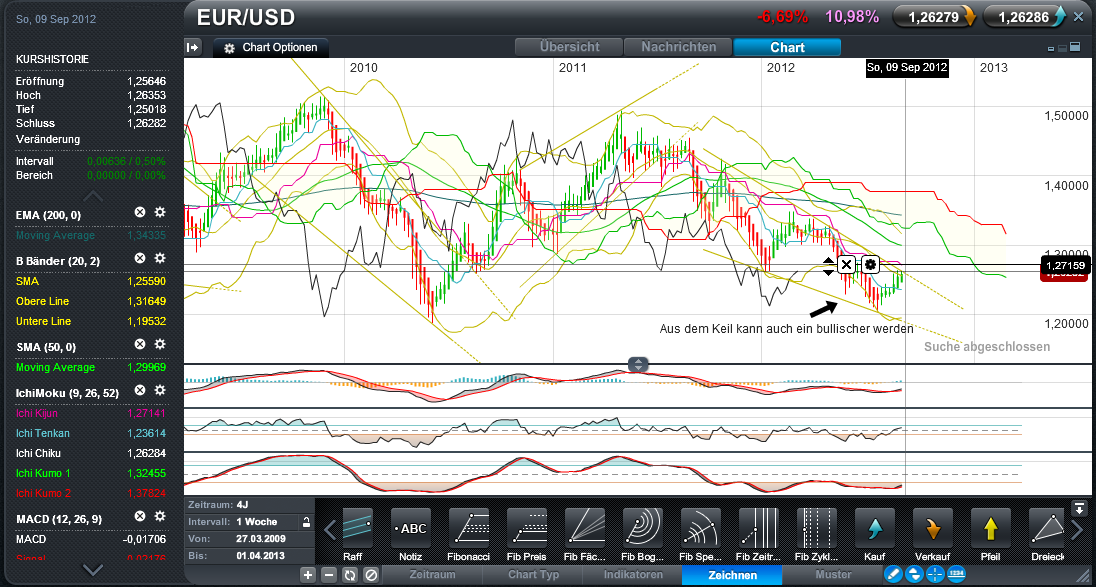Toggle the interval lock icon
Viewport: 1096px width, 587px height.
tap(305, 522)
